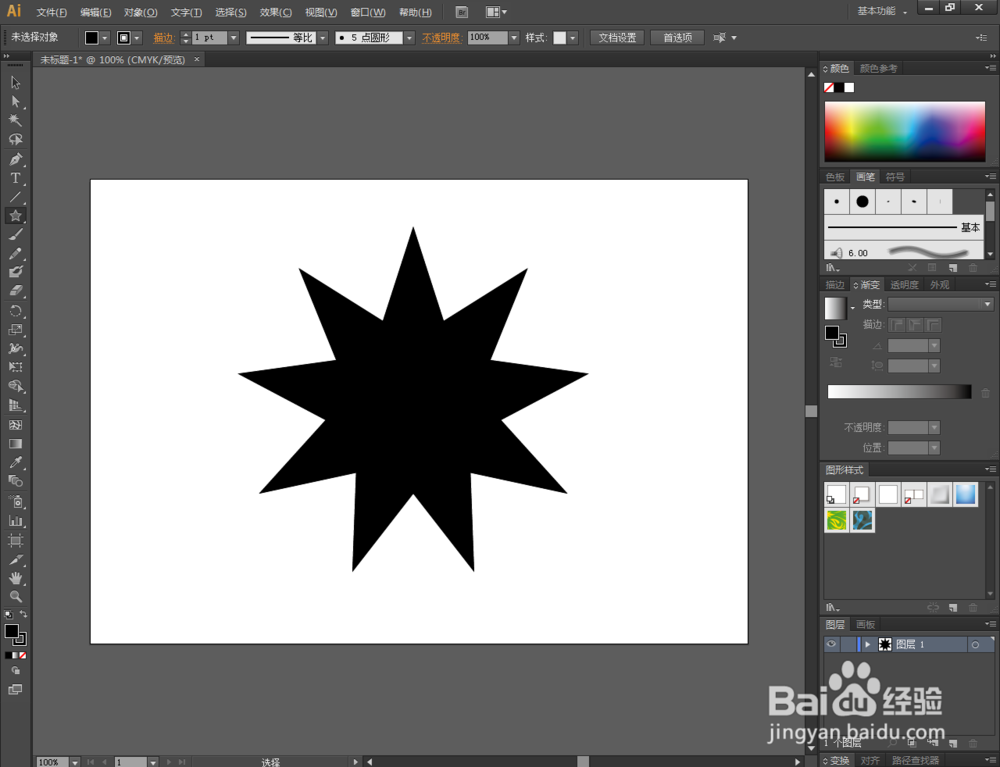Select the Mesh tool
This screenshot has height=767, width=1000.
[15, 425]
